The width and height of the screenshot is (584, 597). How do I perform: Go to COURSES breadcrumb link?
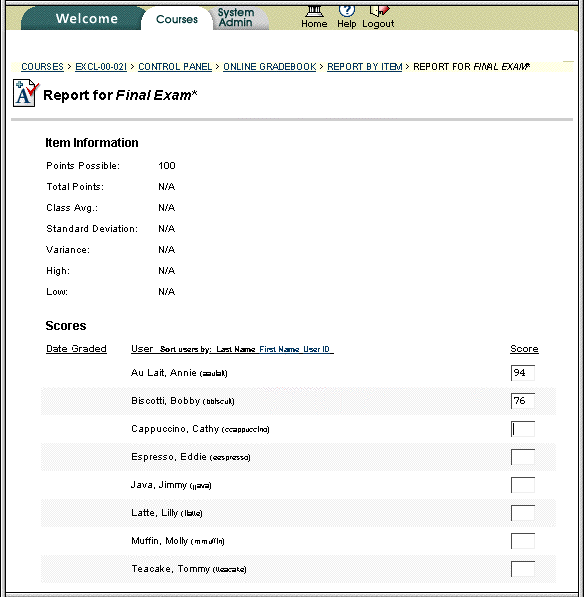(42, 67)
